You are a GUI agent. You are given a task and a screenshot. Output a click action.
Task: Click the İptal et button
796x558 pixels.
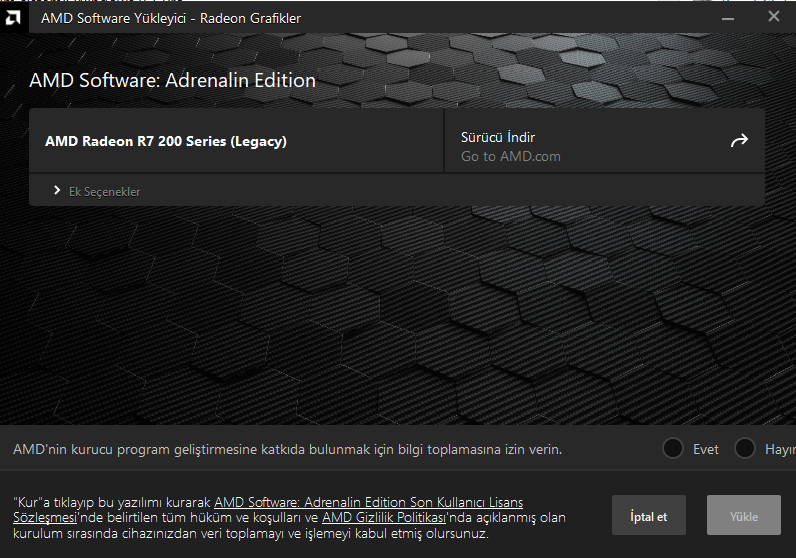pyautogui.click(x=648, y=515)
